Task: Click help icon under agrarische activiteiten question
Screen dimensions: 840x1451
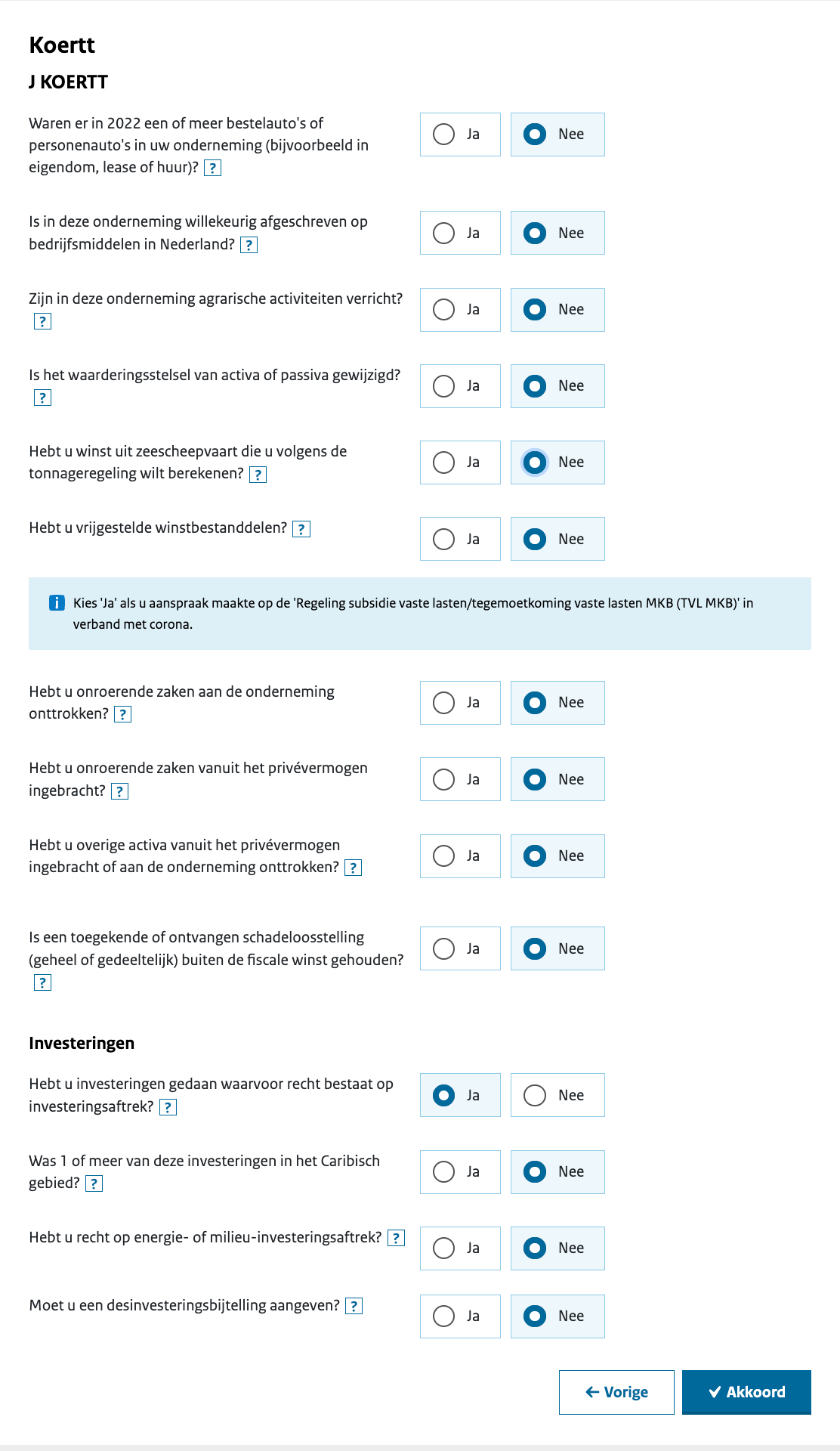Action: pyautogui.click(x=42, y=321)
